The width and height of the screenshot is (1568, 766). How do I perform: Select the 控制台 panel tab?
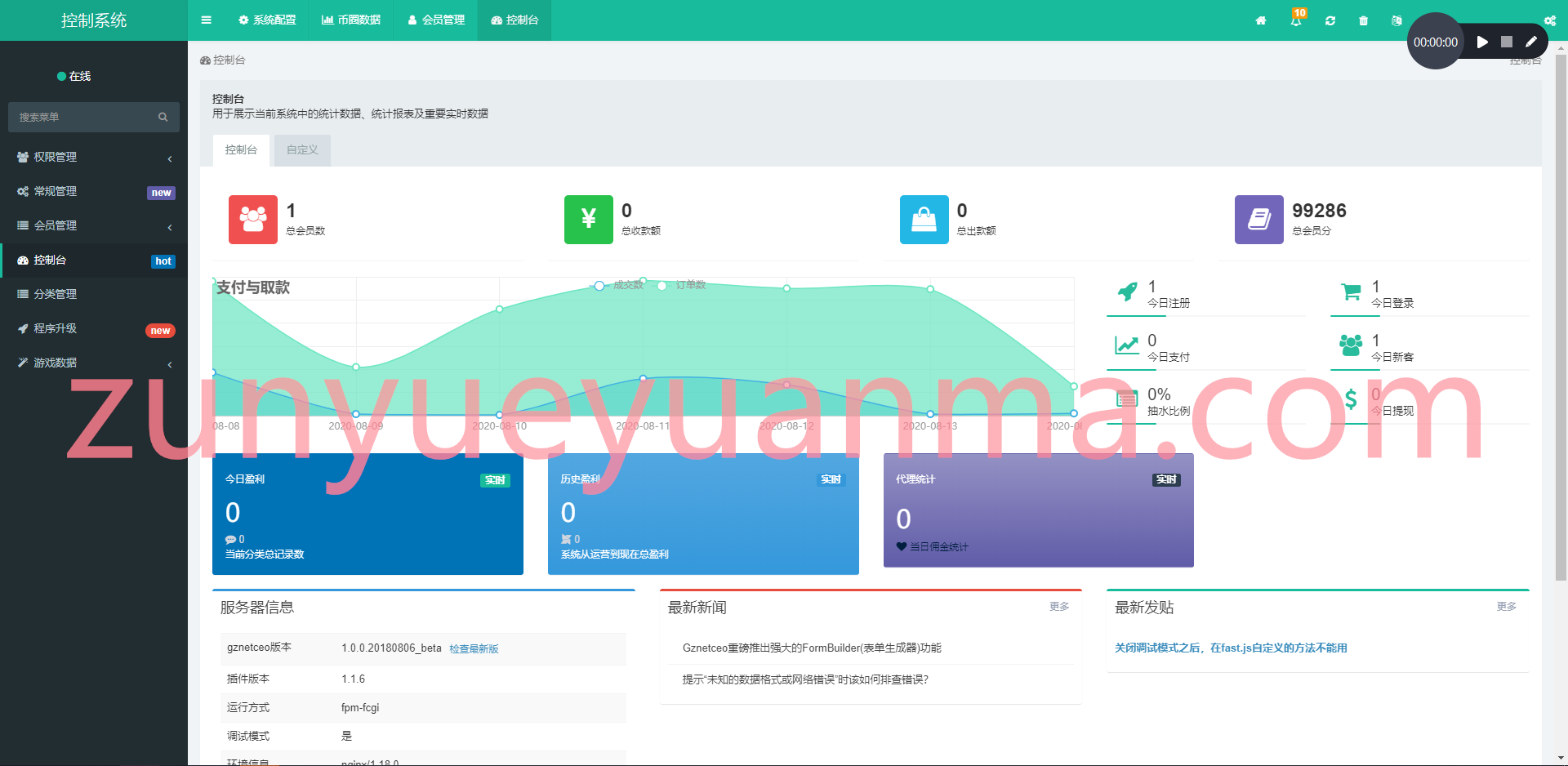click(x=241, y=150)
